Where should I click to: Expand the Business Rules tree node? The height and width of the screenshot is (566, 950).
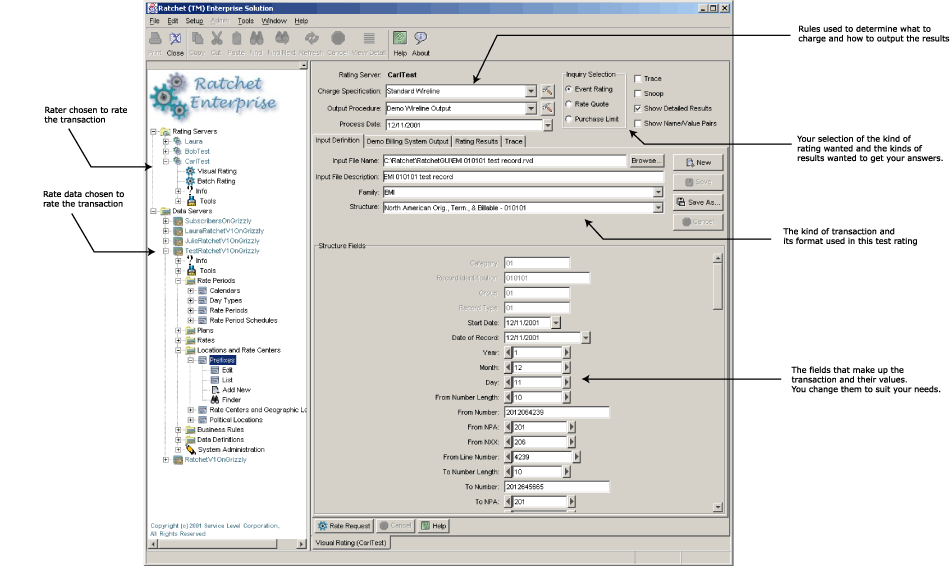pyautogui.click(x=178, y=430)
